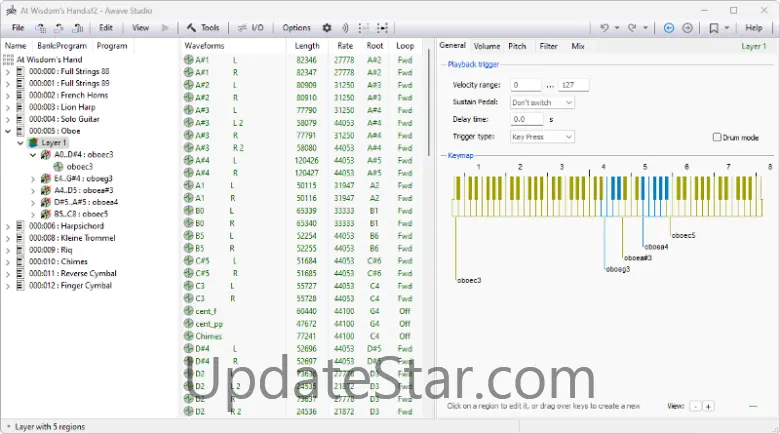
Task: Click the velocity range minimum field
Action: coord(526,85)
